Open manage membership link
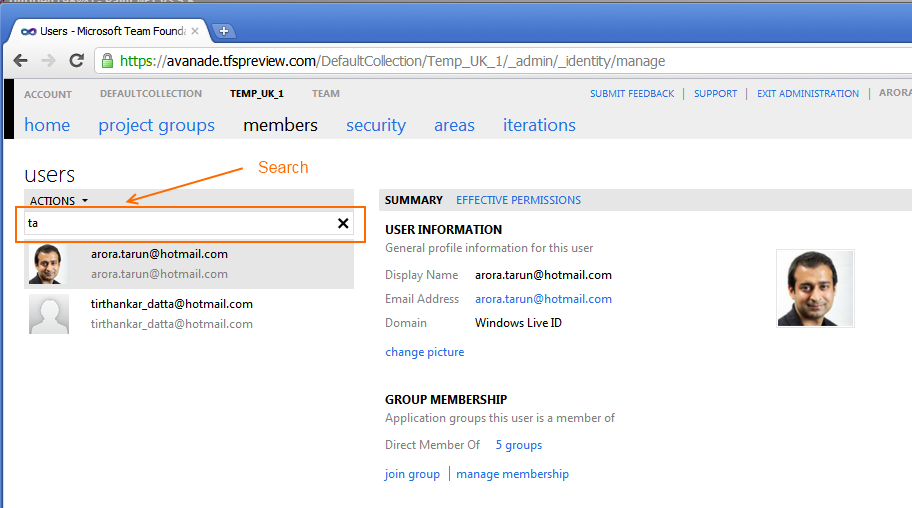This screenshot has width=912, height=508. coord(512,474)
